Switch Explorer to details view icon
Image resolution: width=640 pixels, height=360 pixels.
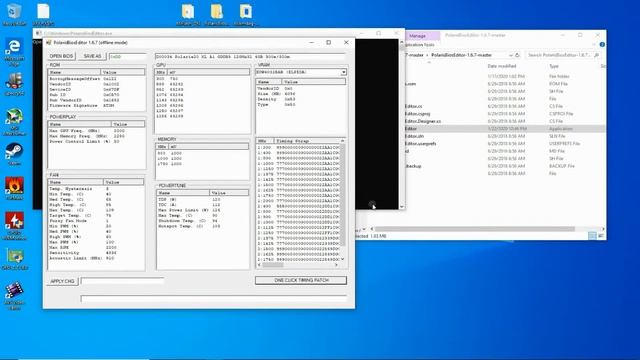pos(592,236)
